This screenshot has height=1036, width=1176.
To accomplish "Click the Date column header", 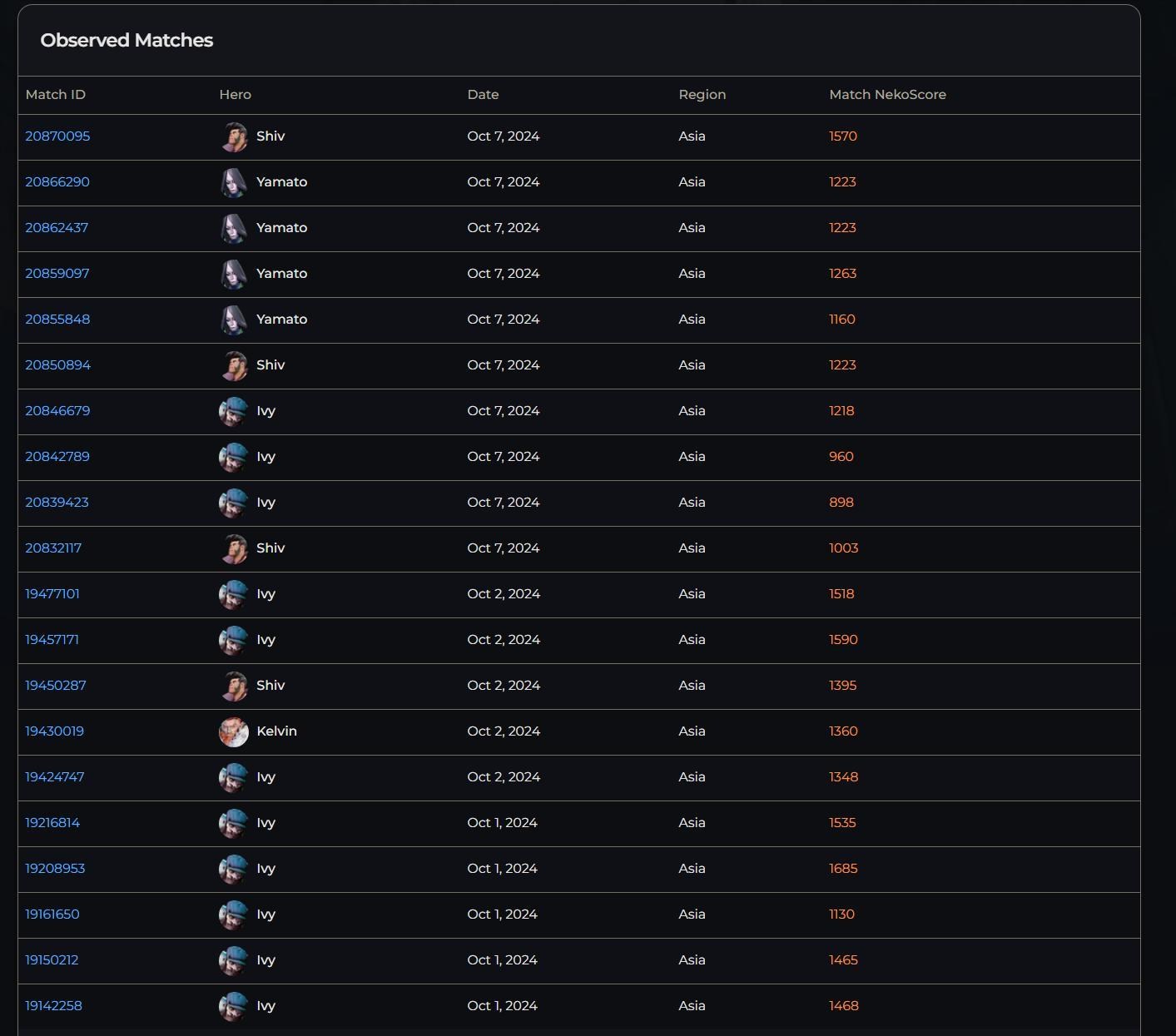I will pos(484,95).
